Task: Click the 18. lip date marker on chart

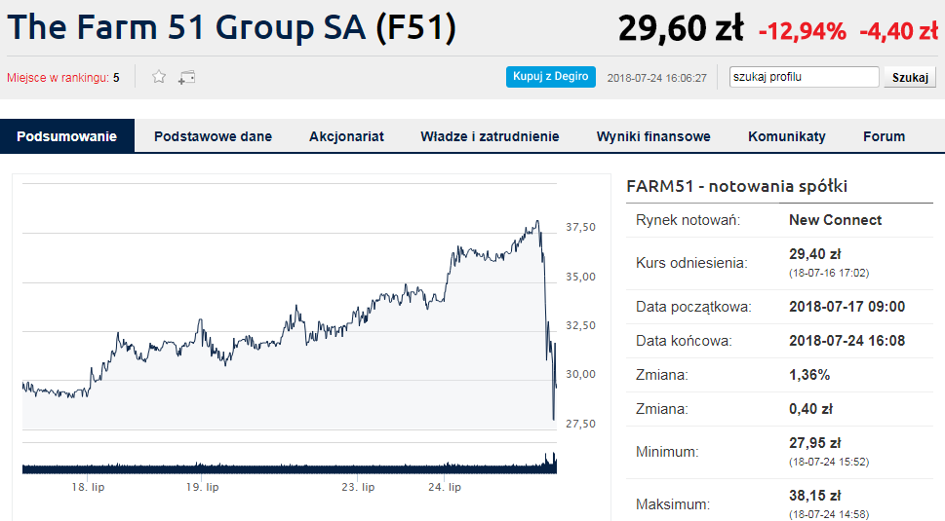Action: click(x=88, y=487)
